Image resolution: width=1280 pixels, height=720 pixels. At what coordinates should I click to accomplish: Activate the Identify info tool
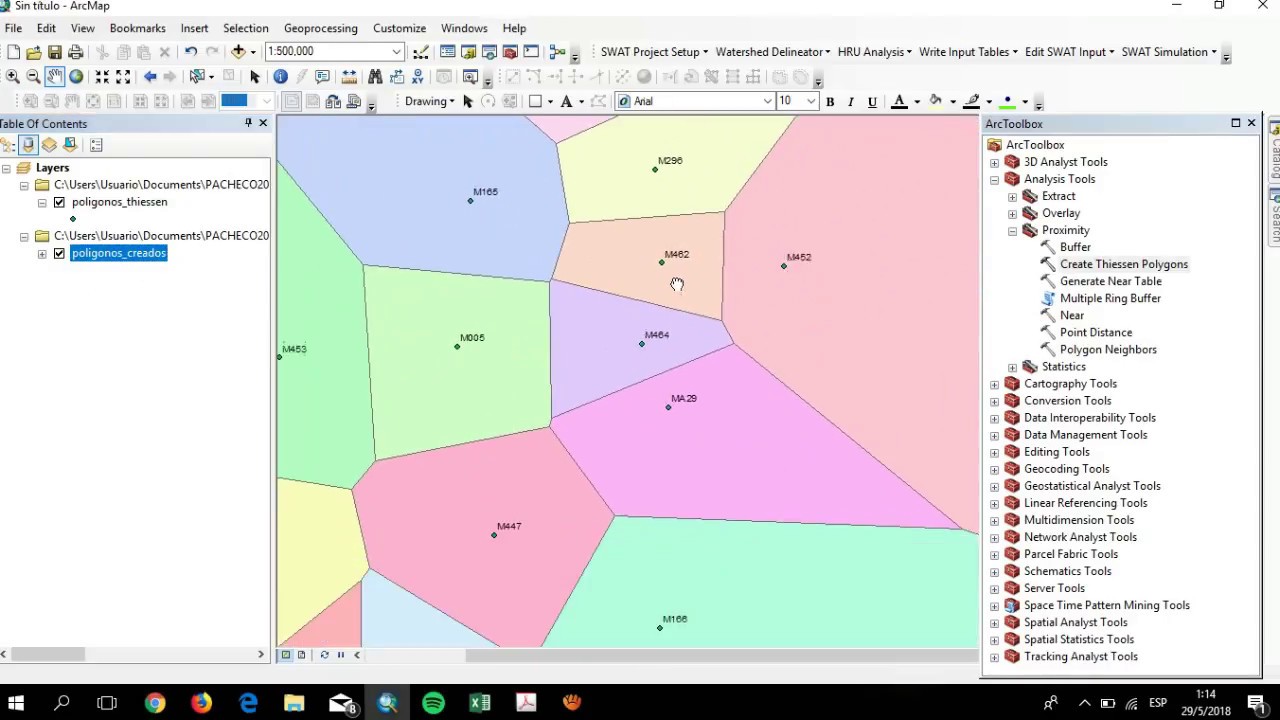click(x=280, y=76)
